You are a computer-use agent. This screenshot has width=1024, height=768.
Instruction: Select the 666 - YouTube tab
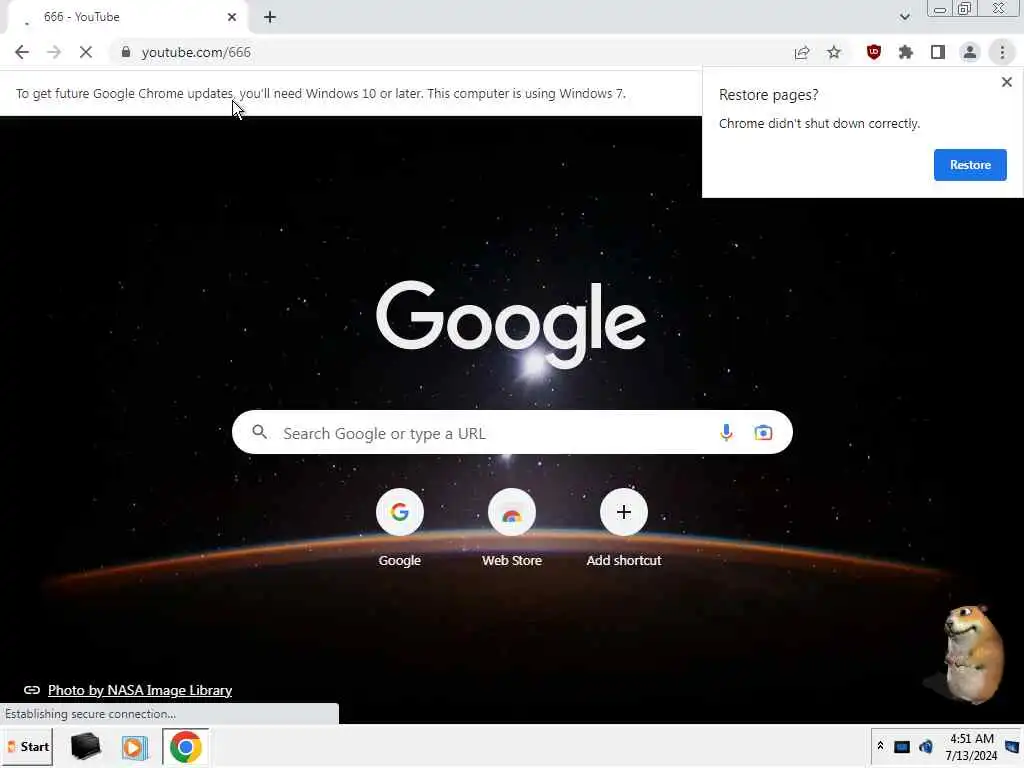[x=127, y=17]
